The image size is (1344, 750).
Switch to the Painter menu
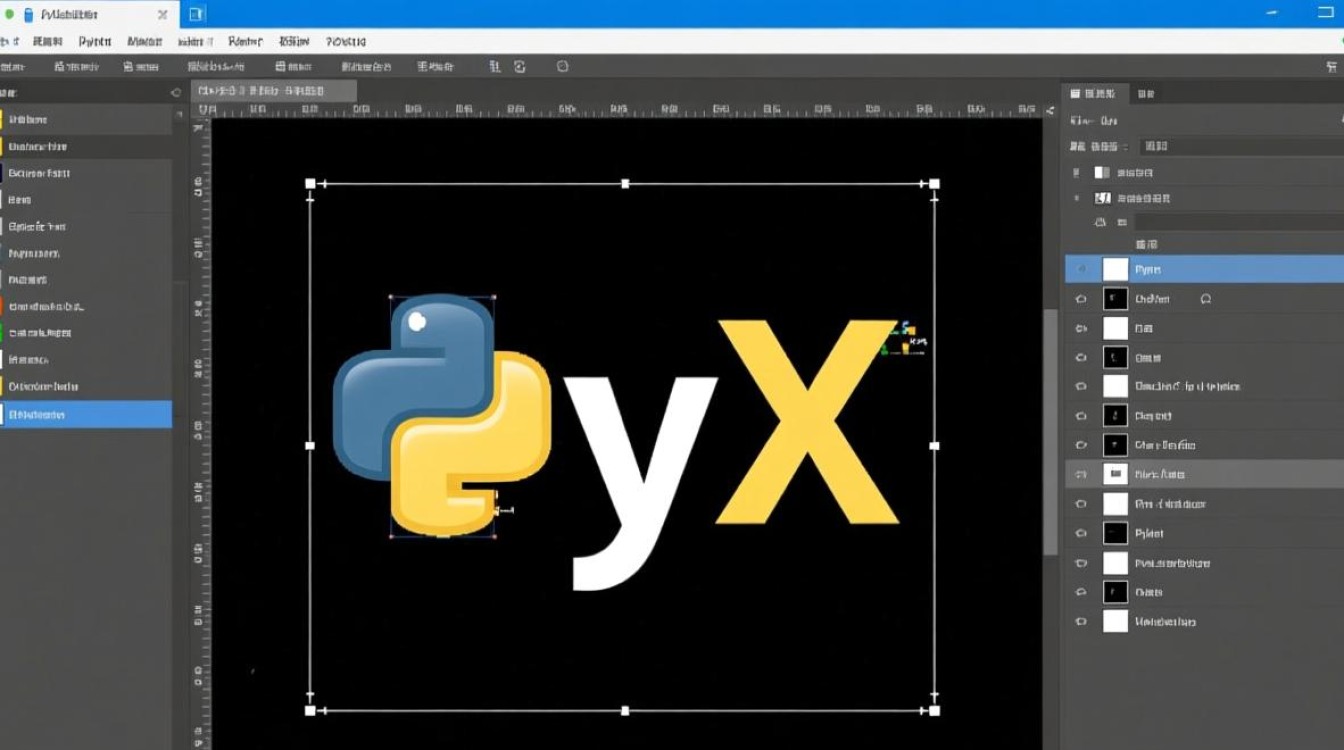point(244,41)
